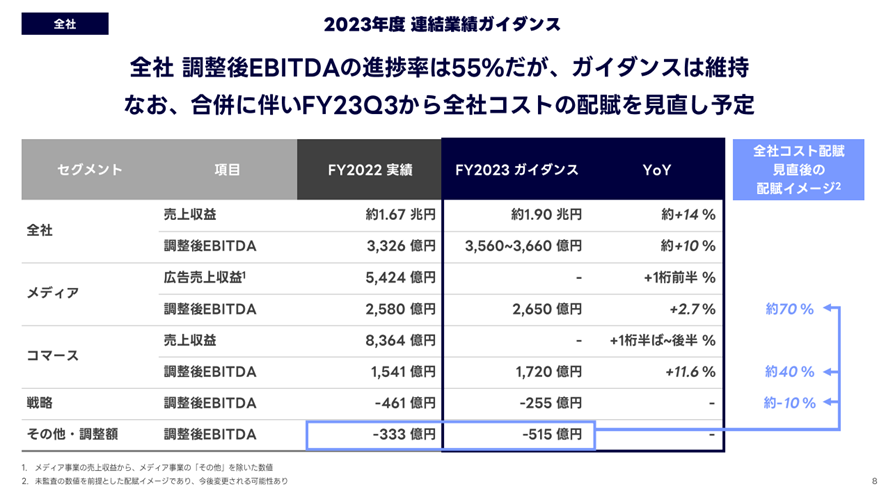The width and height of the screenshot is (886, 498).
Task: Select the コマース segment row label
Action: coord(54,355)
